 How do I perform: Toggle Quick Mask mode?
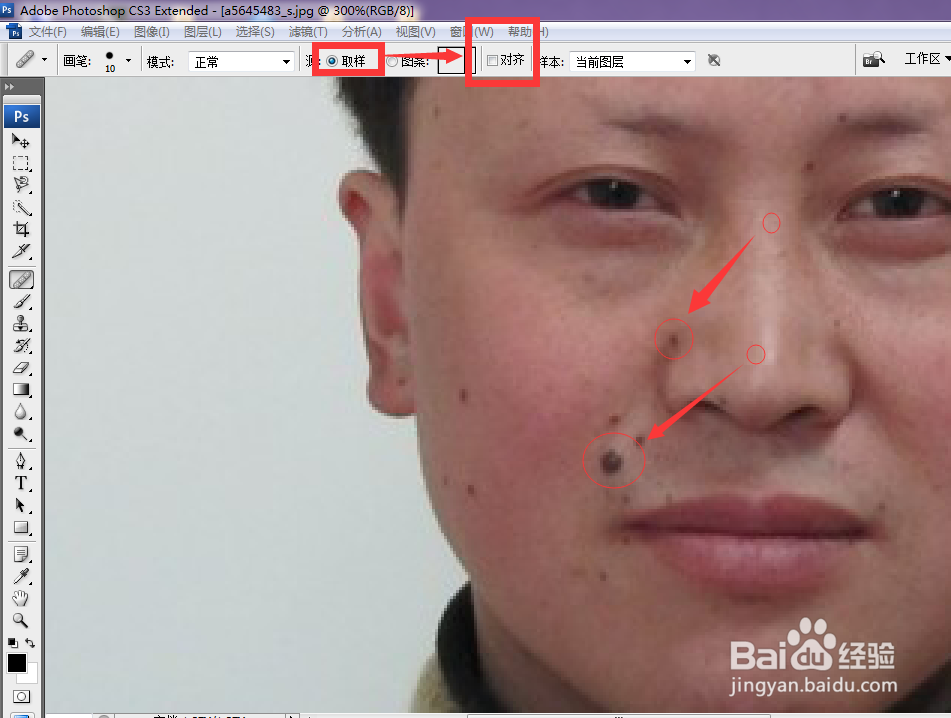pos(21,696)
